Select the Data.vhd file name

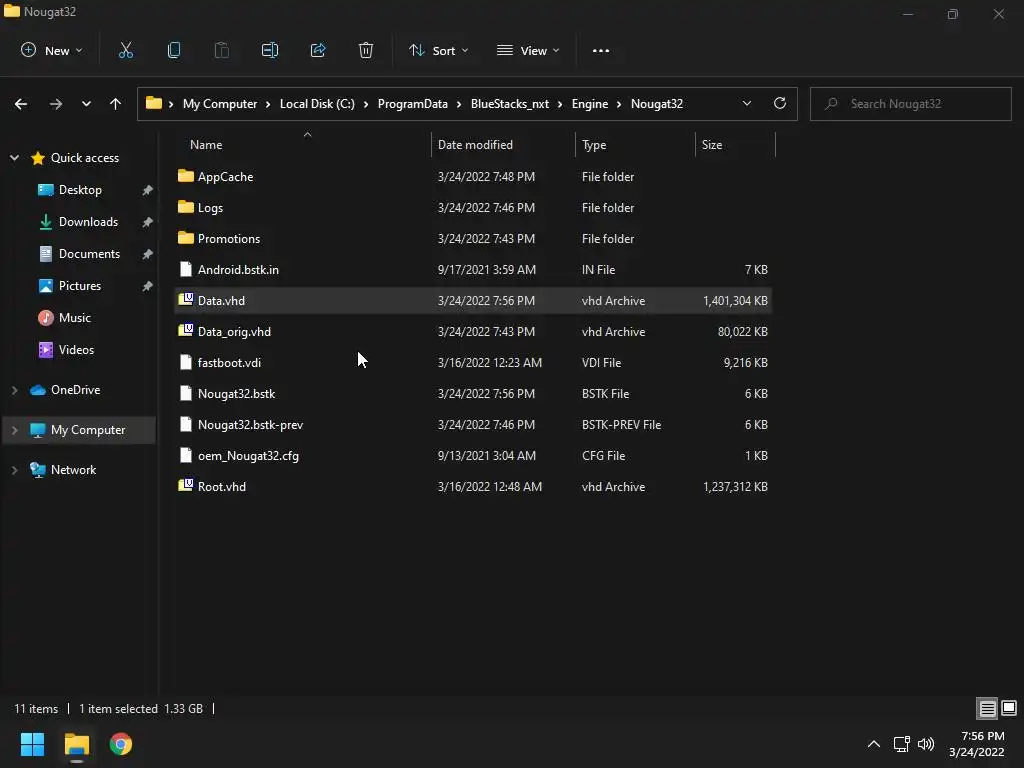click(x=221, y=300)
